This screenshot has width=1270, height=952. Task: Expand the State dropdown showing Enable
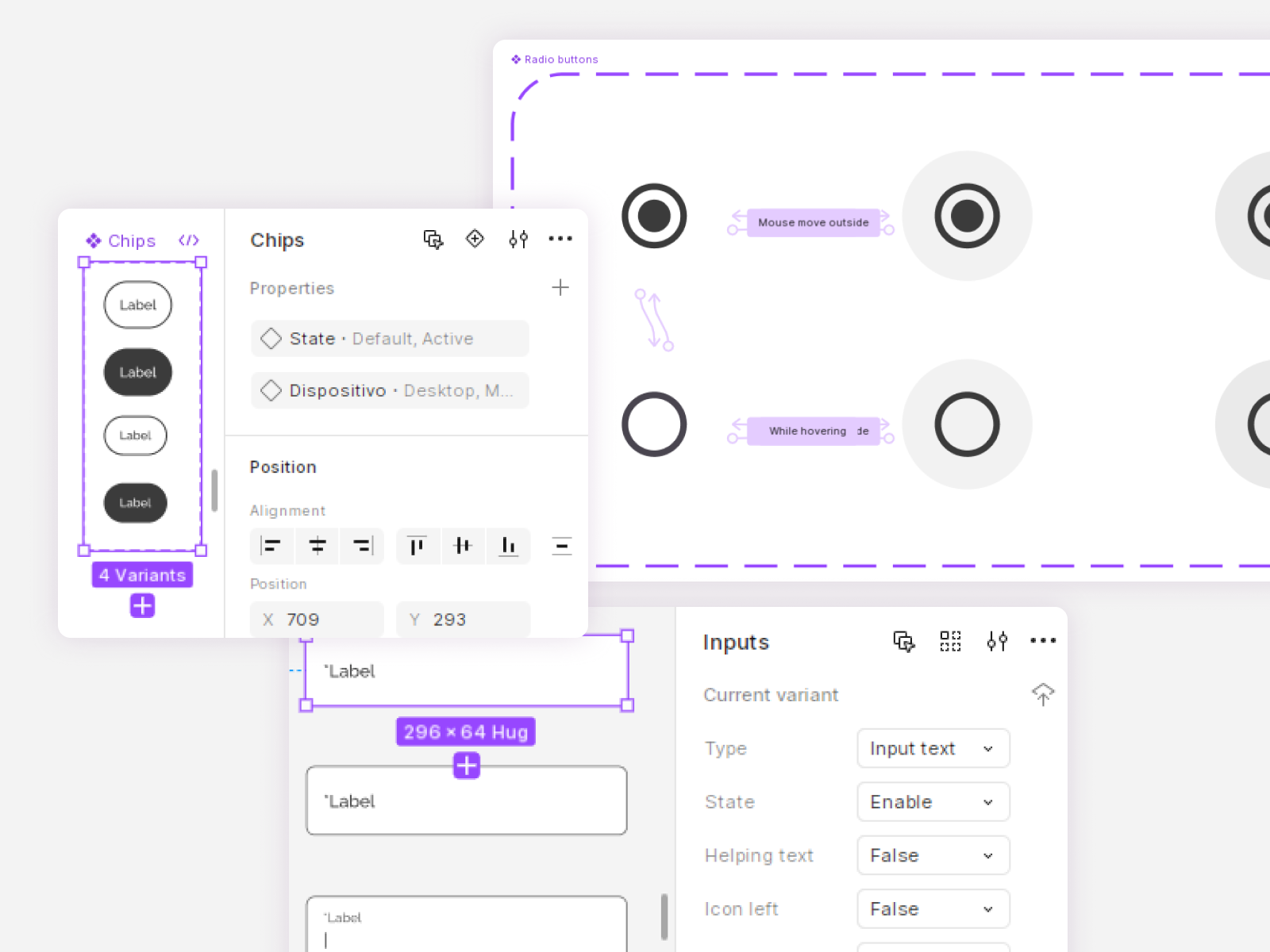click(x=933, y=802)
